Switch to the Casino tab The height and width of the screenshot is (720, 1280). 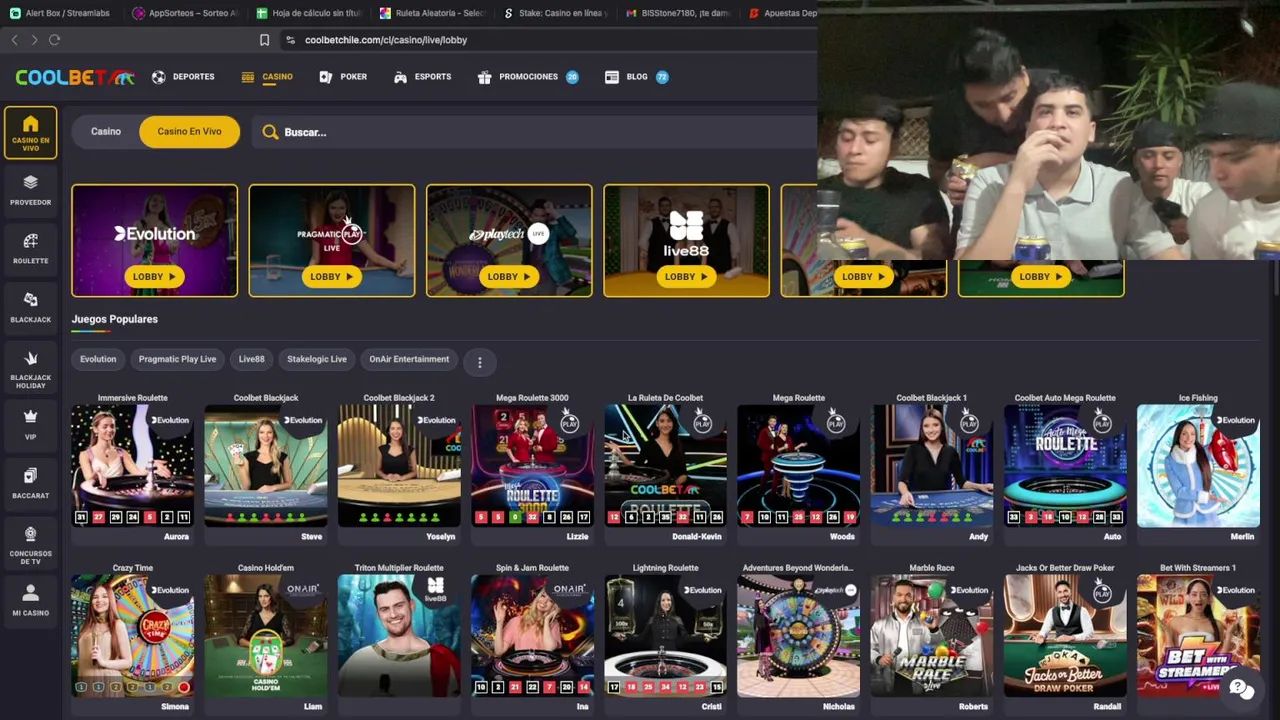pos(106,131)
